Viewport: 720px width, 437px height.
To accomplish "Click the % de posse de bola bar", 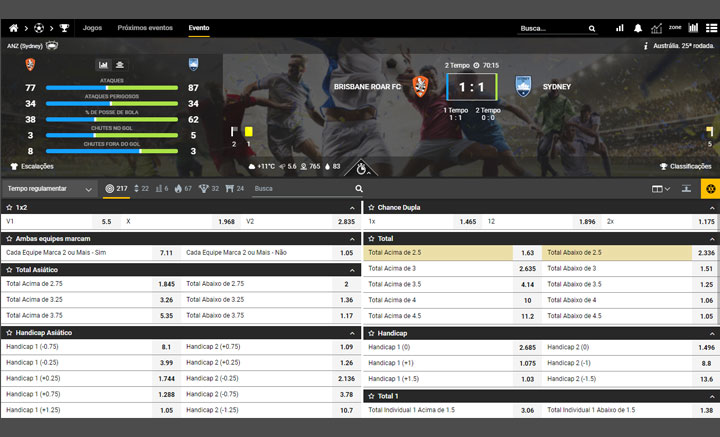I will (112, 119).
